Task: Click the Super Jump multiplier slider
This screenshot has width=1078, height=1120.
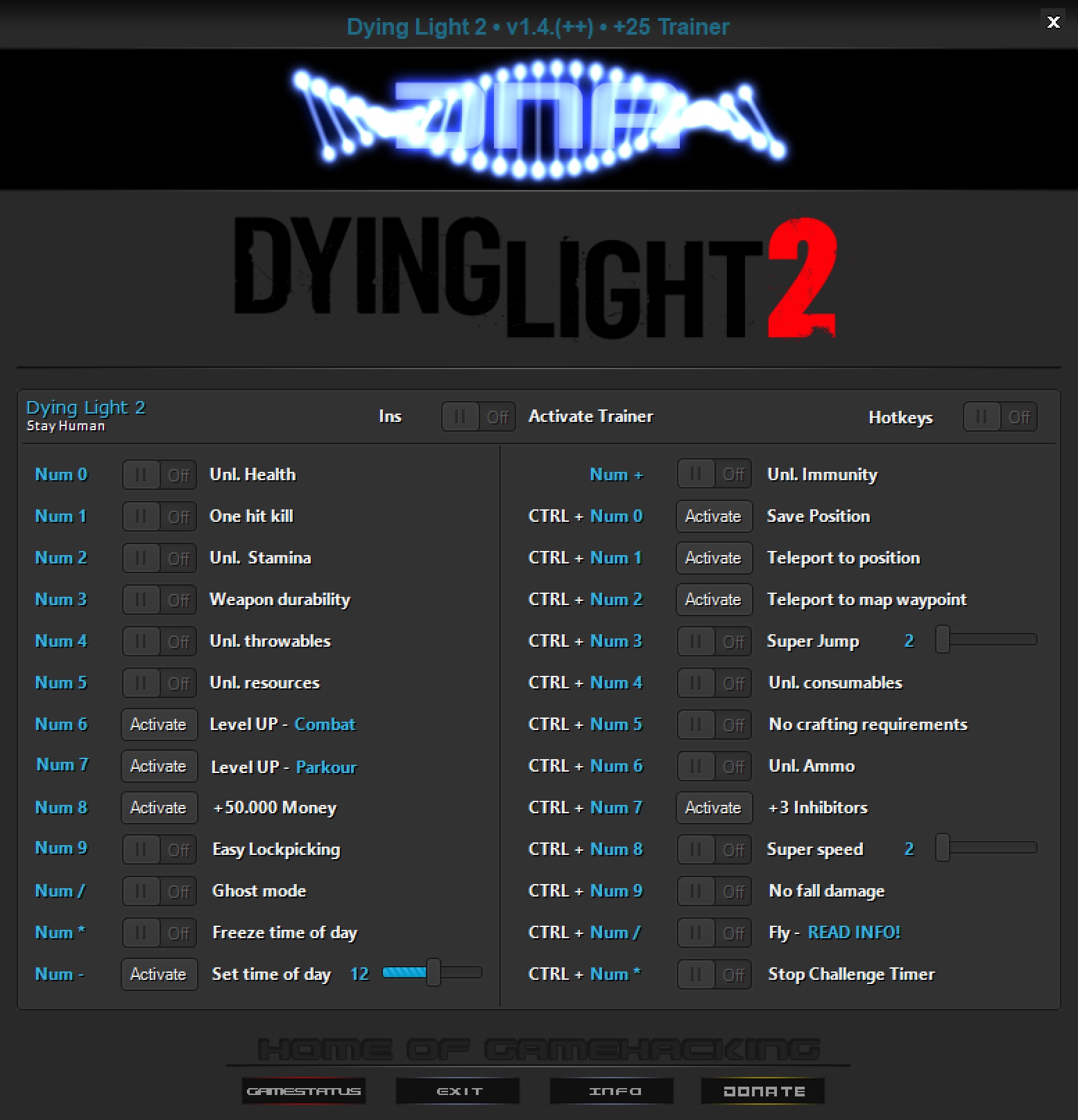Action: 986,639
